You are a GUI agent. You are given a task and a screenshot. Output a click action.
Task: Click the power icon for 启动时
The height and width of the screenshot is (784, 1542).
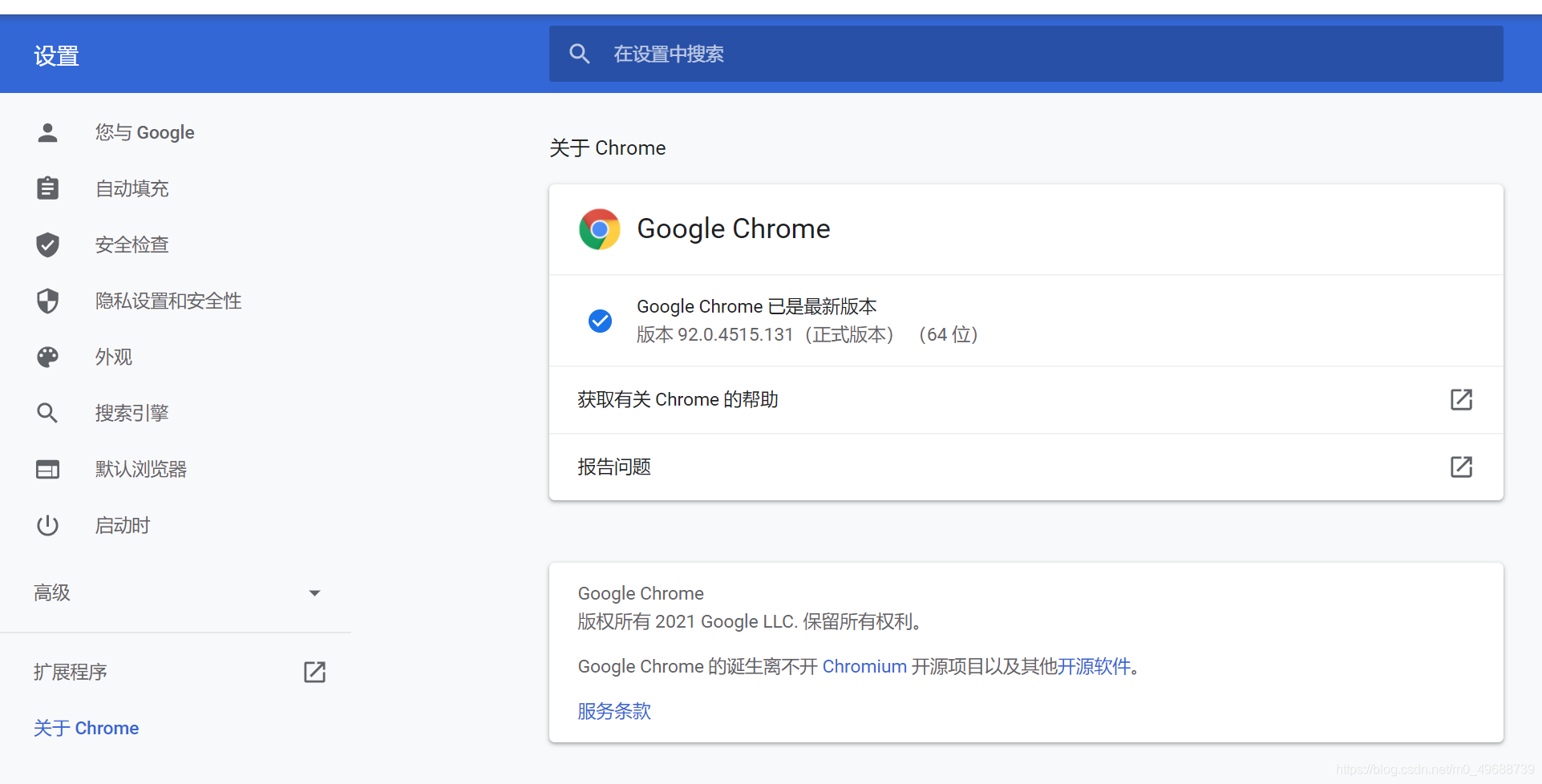[47, 525]
